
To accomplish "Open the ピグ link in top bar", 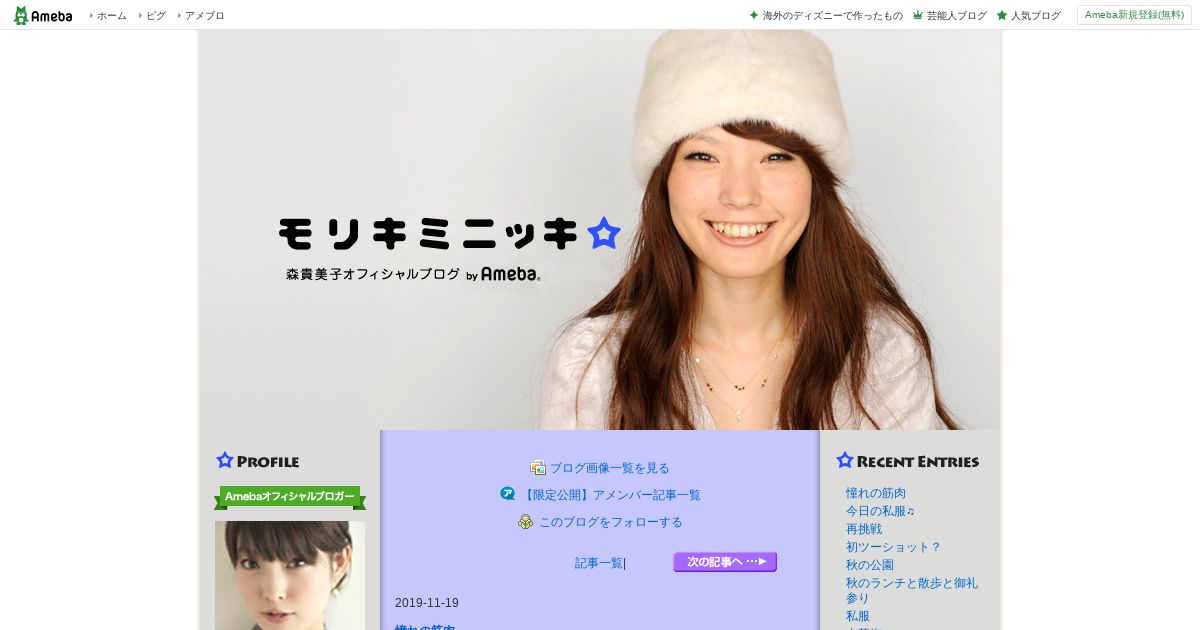I will pos(156,16).
